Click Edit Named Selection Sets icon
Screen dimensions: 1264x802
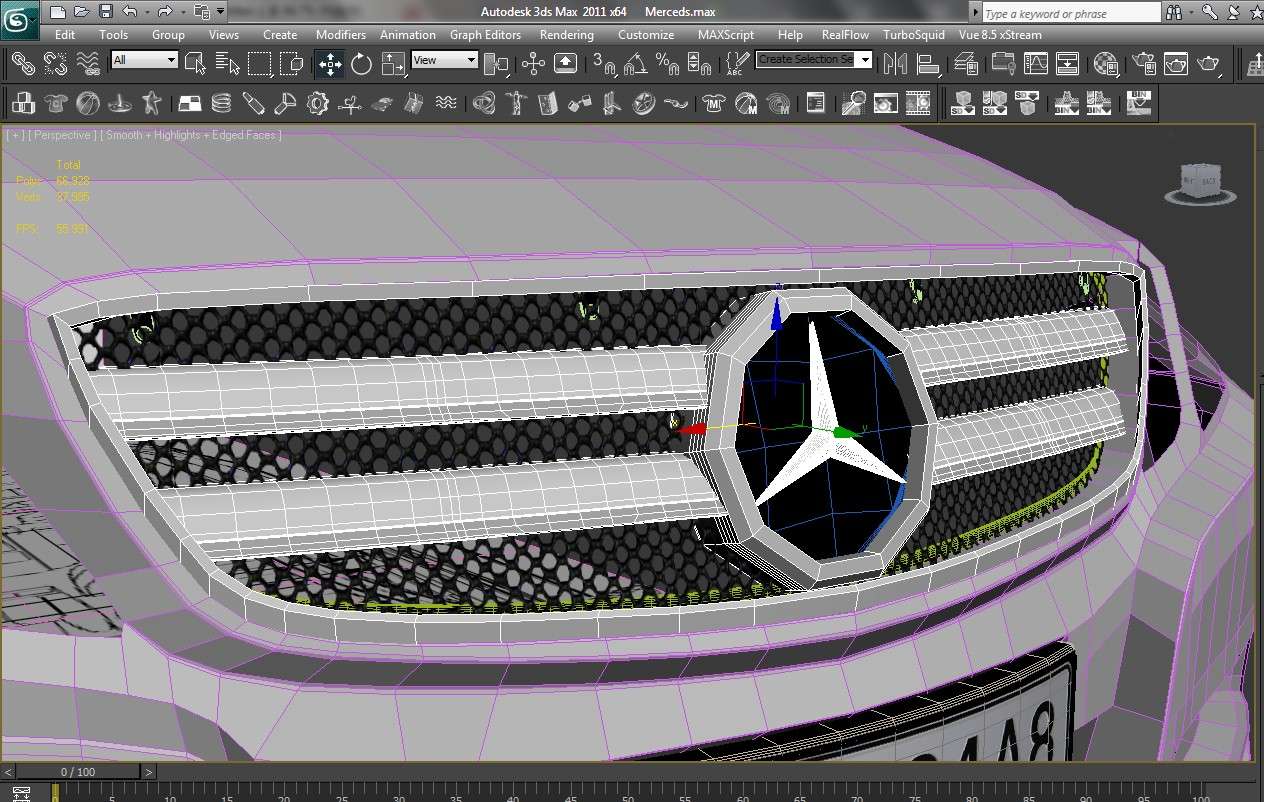(x=737, y=64)
